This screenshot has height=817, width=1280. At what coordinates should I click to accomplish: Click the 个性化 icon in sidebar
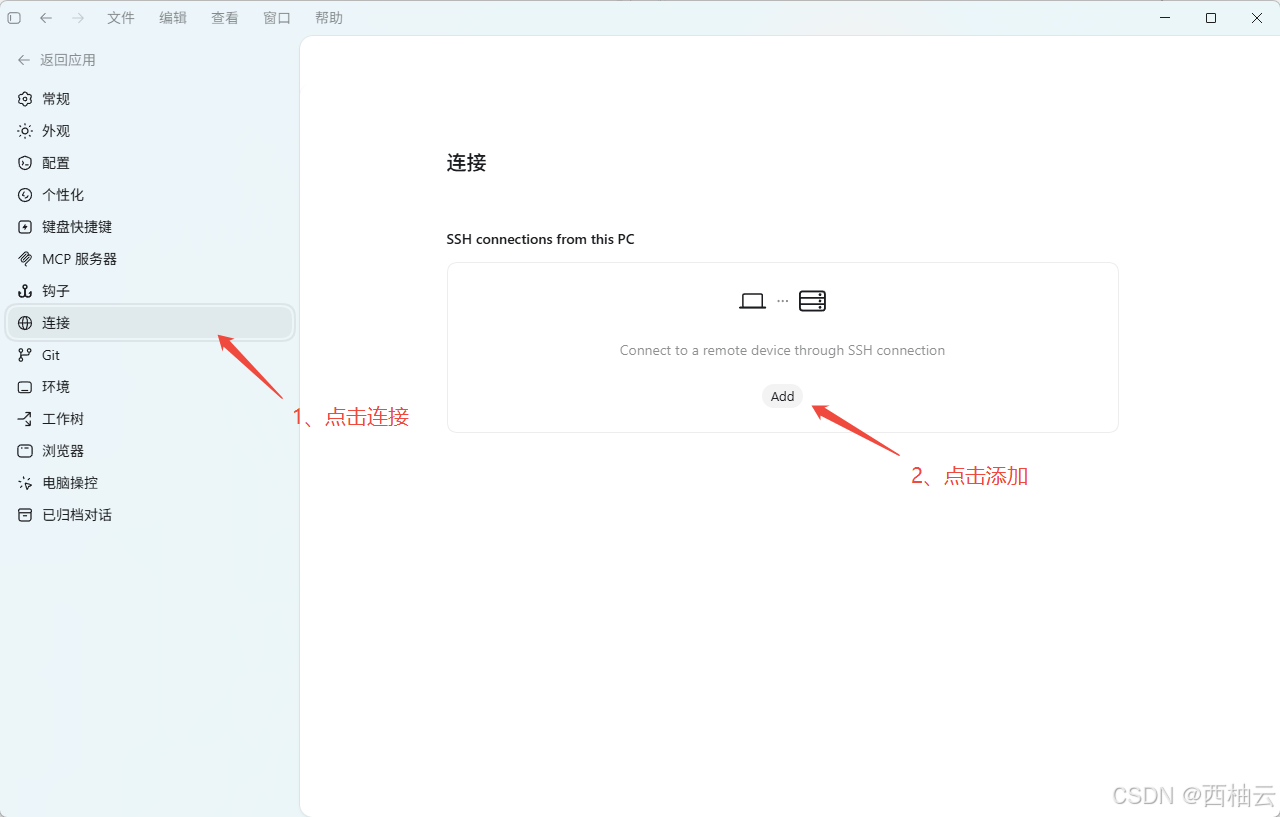[x=25, y=195]
